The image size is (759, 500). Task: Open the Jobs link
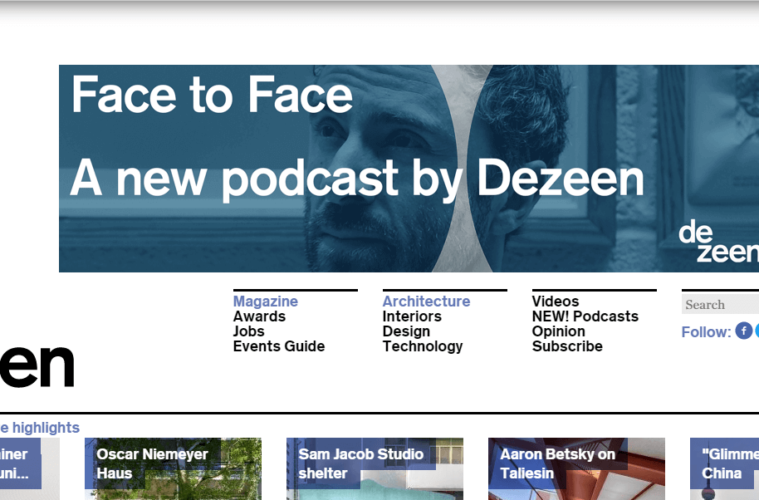[249, 331]
